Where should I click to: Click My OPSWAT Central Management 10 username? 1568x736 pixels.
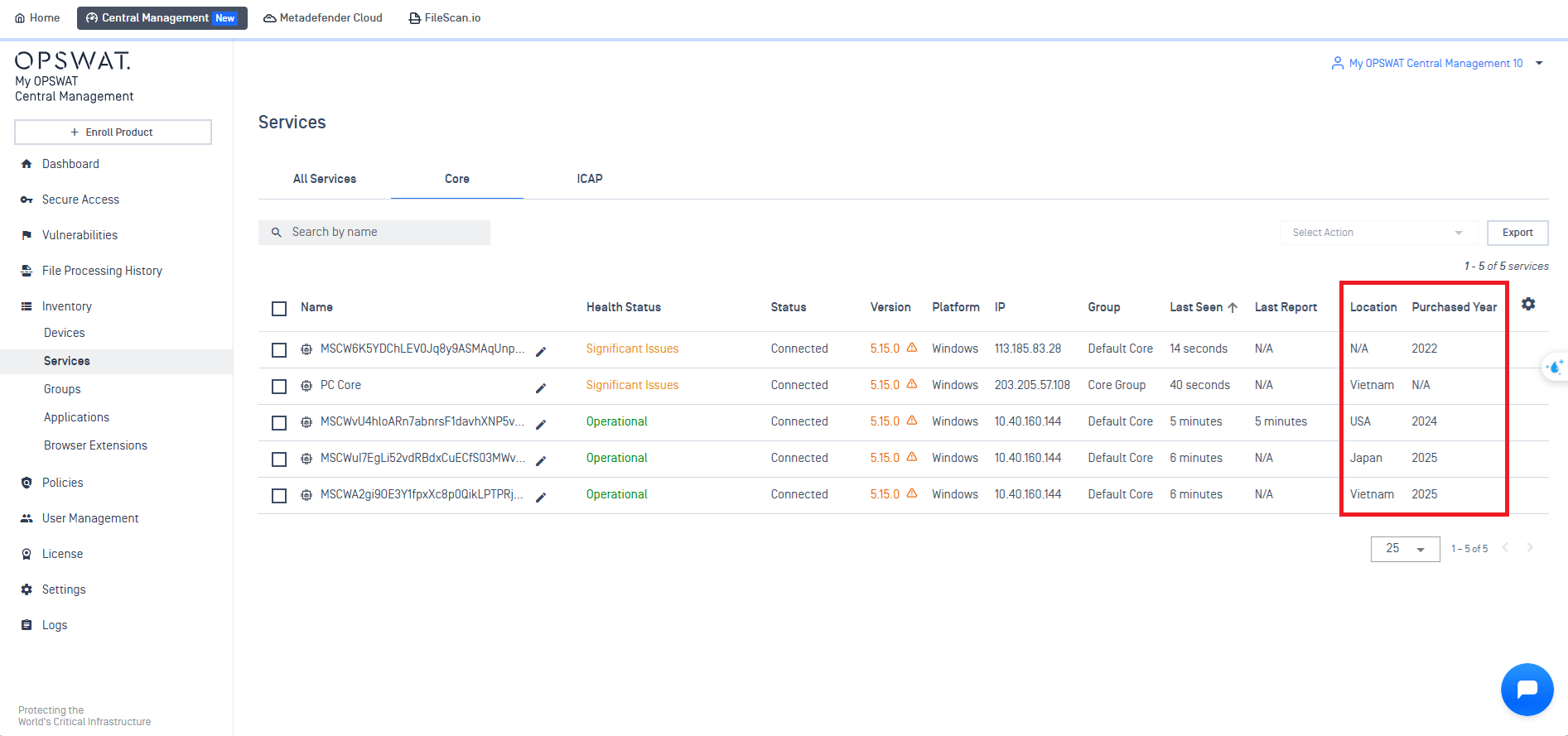coord(1435,63)
